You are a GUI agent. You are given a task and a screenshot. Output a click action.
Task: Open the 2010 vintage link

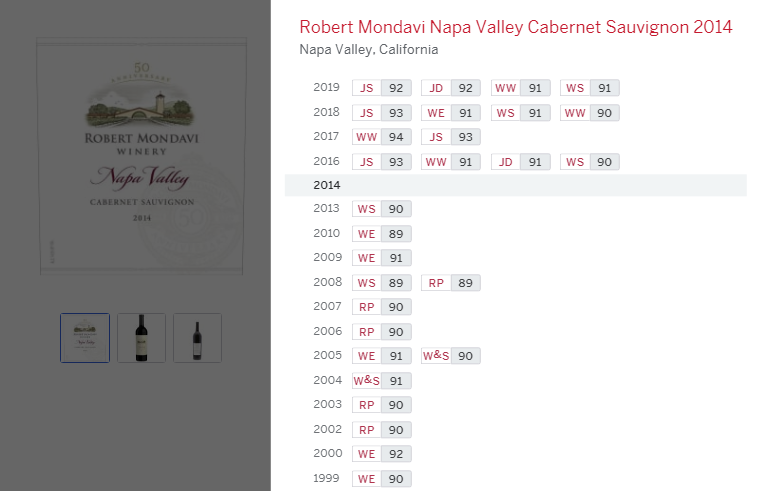coord(327,233)
